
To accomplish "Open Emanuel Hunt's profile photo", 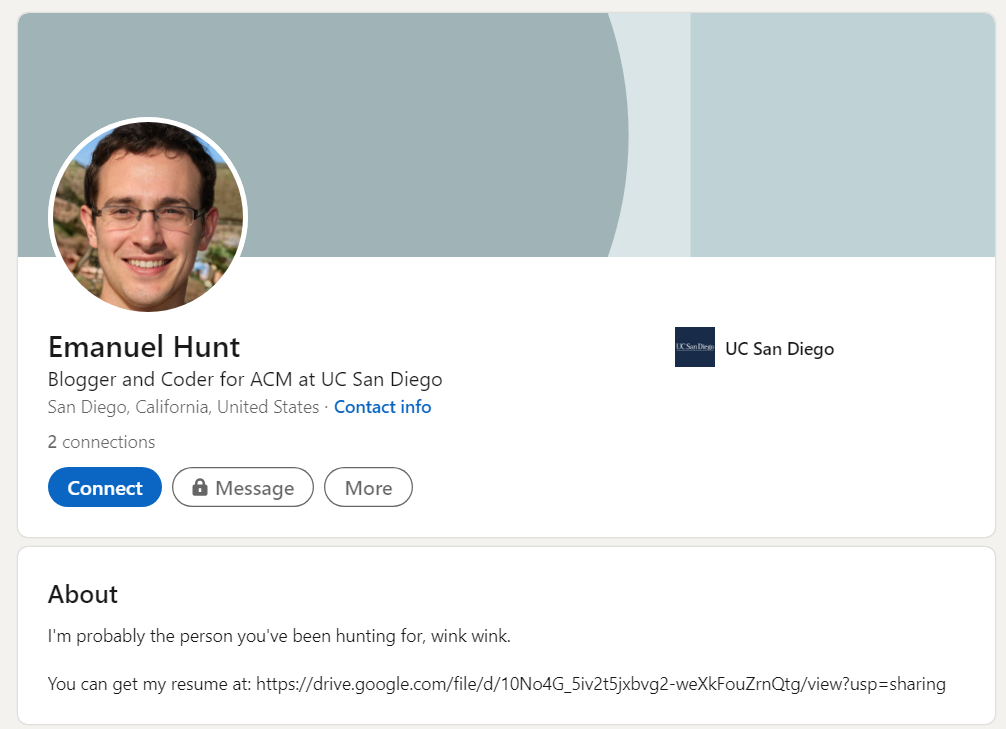I will coord(148,216).
